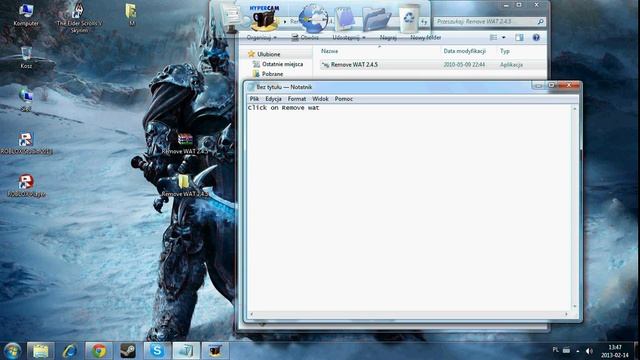Click Notatnik horizontal scrollbar left arrow
Viewport: 640px width, 360px height.
pyautogui.click(x=251, y=314)
